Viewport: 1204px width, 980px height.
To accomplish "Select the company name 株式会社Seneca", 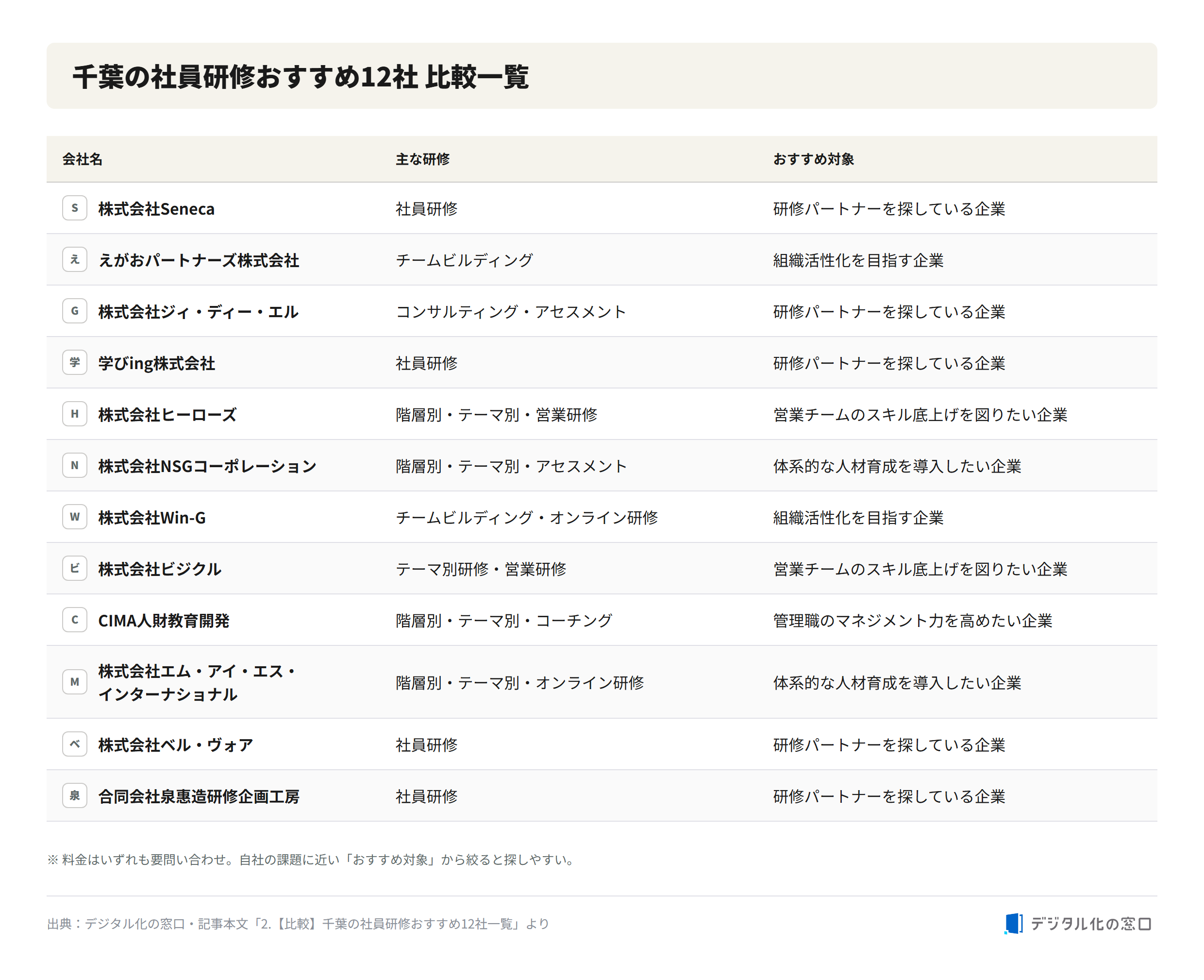I will pyautogui.click(x=156, y=209).
